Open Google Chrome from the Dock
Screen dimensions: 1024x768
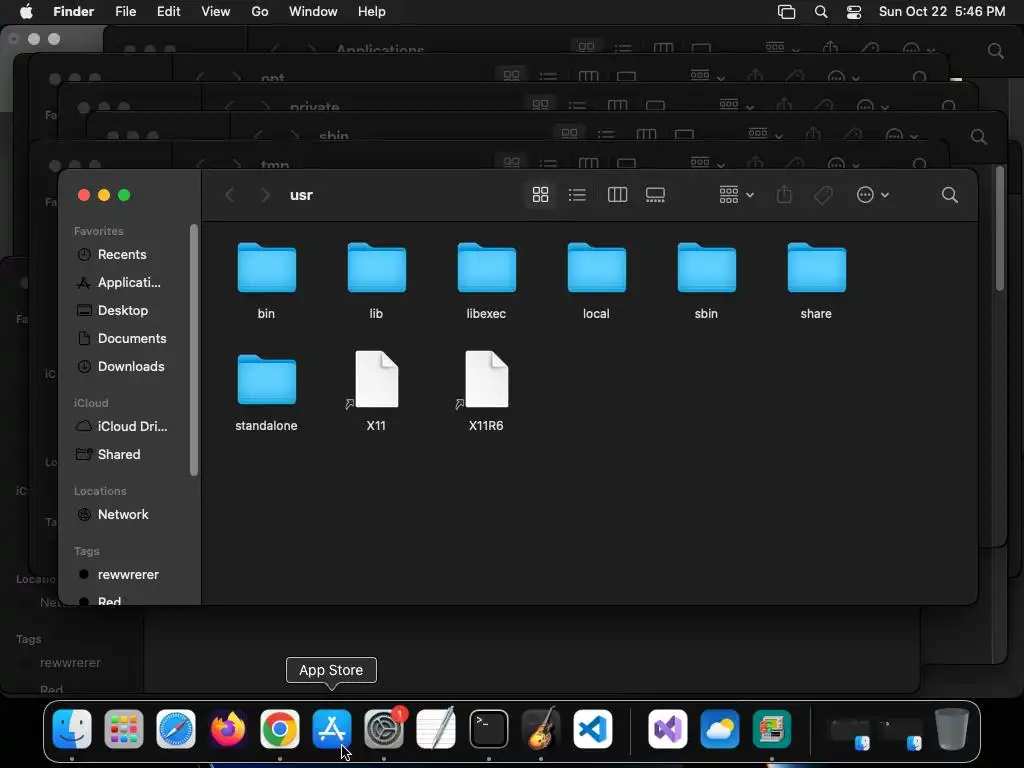coord(280,729)
